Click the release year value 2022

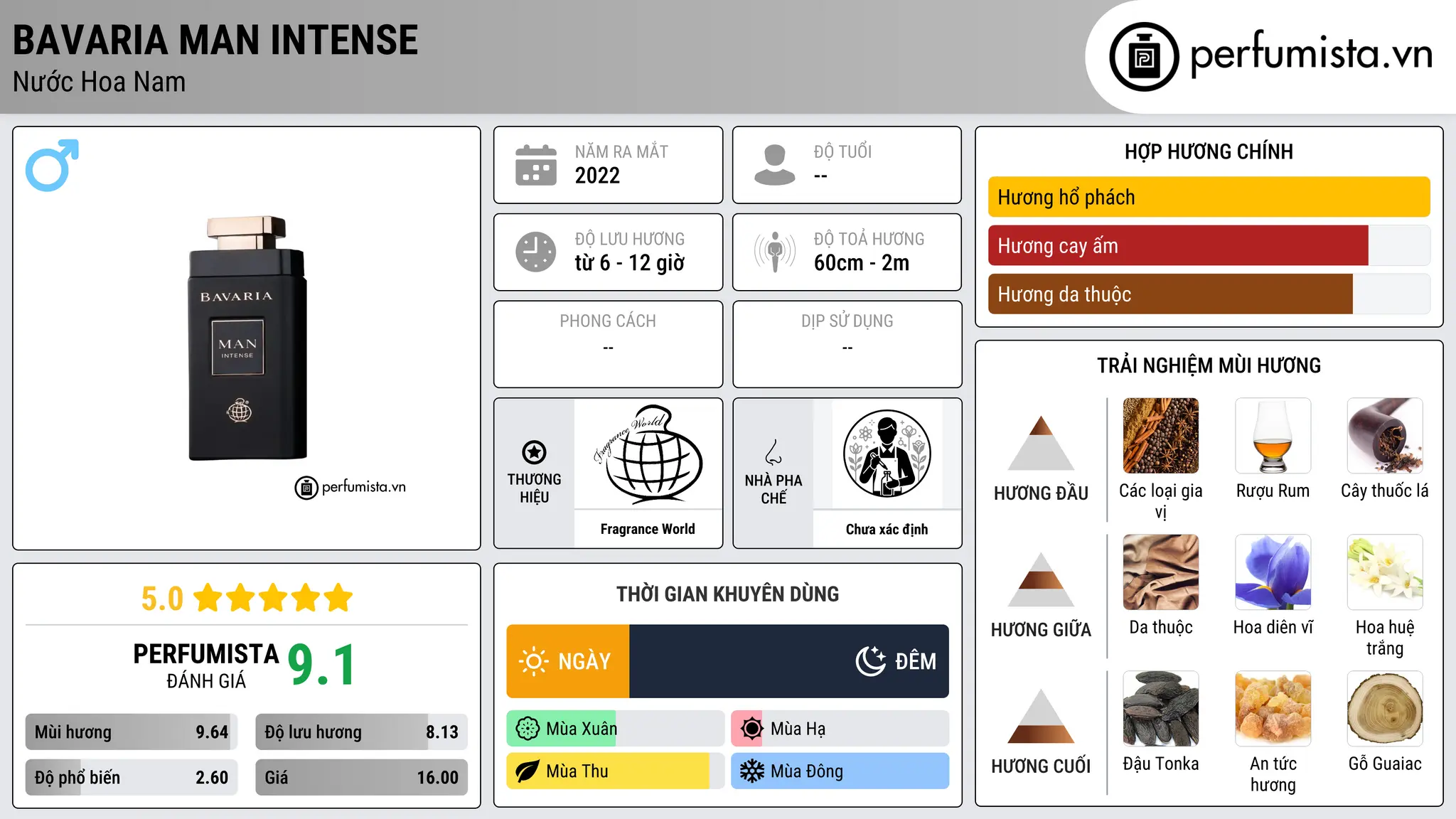(597, 176)
